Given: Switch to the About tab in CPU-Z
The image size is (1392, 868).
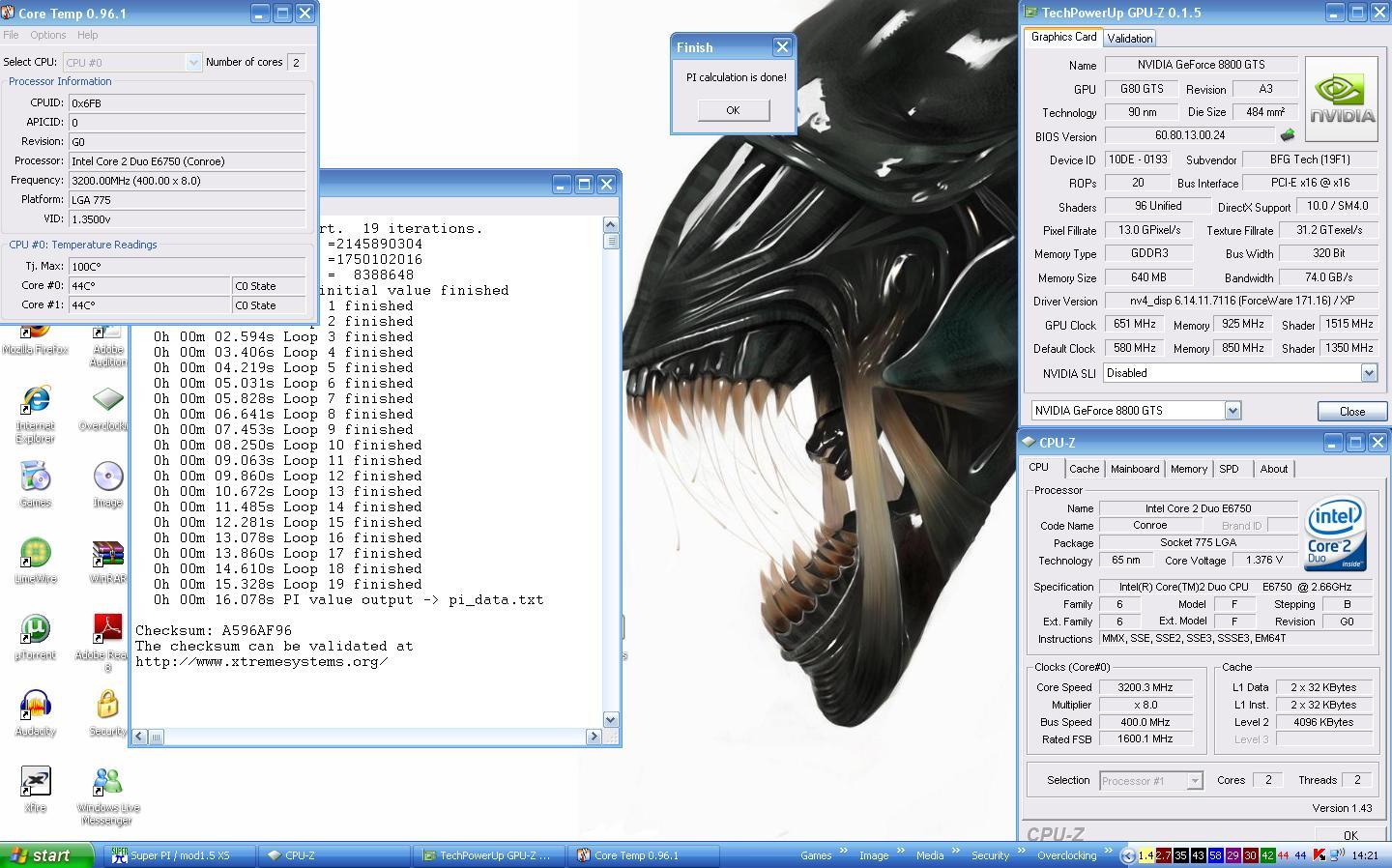Looking at the screenshot, I should pos(1274,469).
